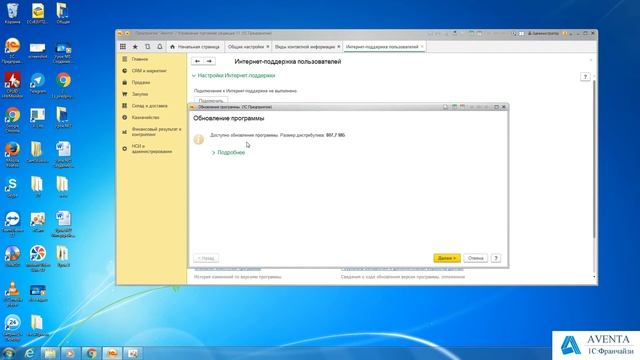640x360 pixels.
Task: Click Отмена button in update dialog
Action: coord(476,258)
